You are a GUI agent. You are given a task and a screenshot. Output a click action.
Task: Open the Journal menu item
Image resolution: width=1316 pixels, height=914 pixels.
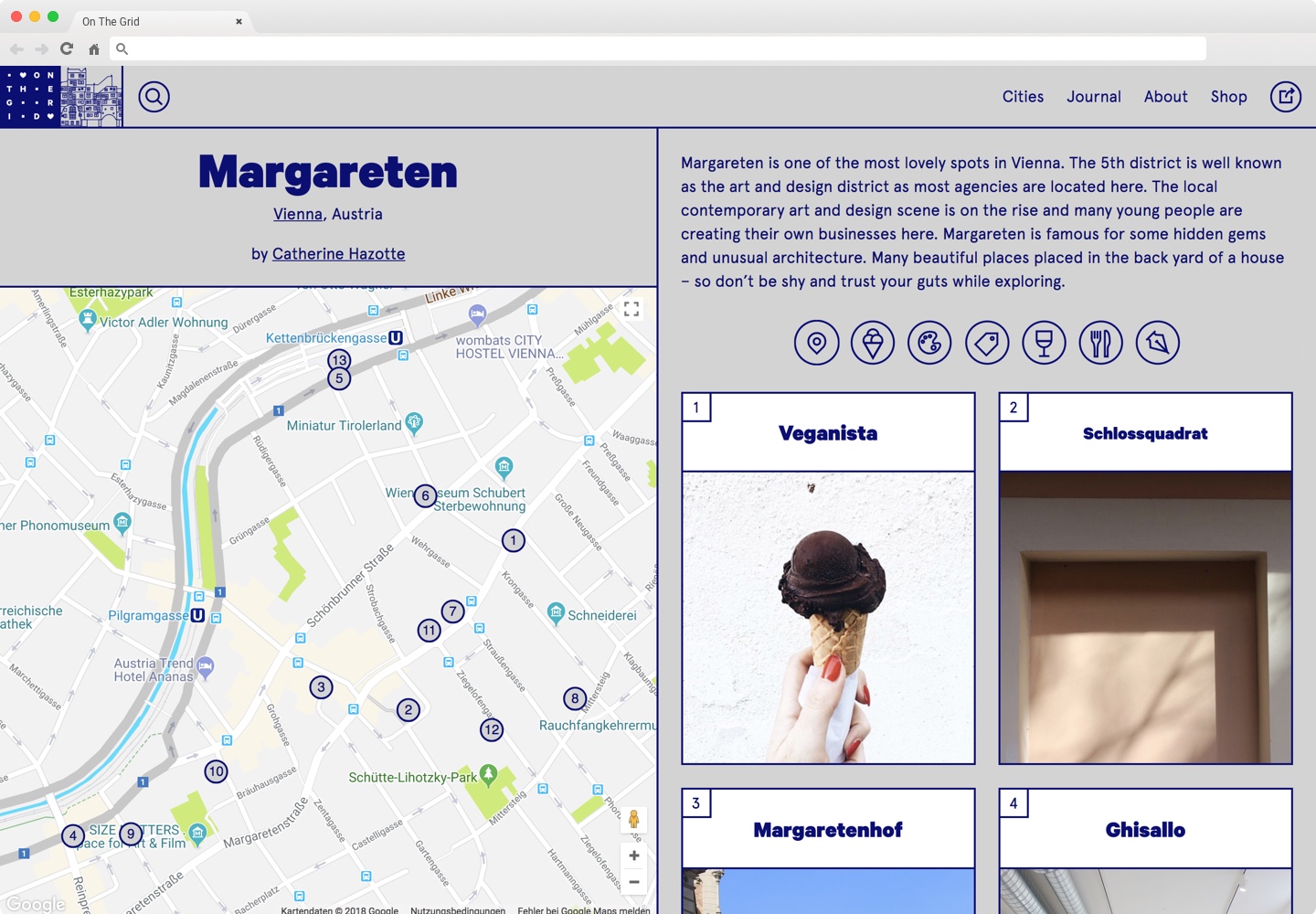pyautogui.click(x=1093, y=97)
